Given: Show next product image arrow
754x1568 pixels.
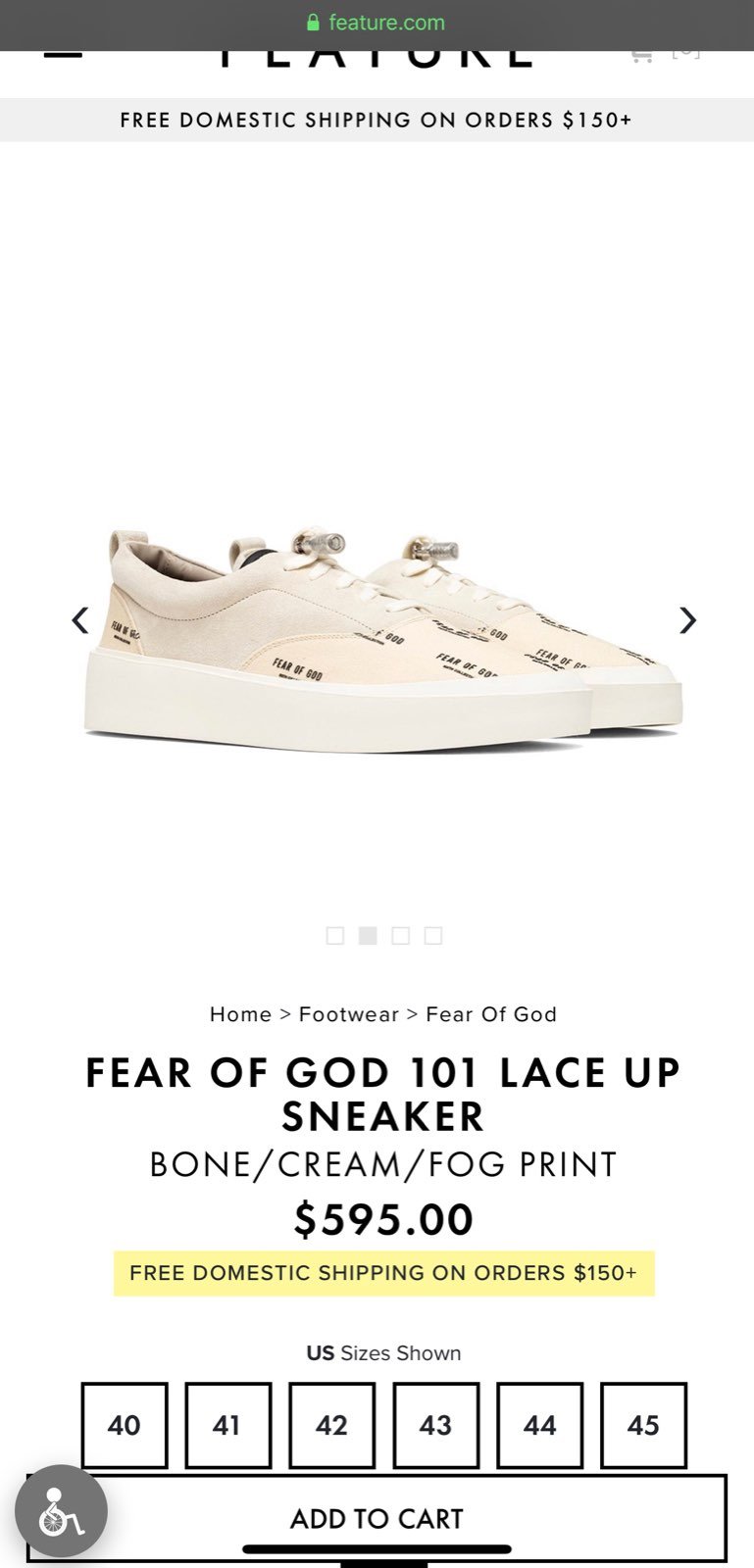Looking at the screenshot, I should (x=687, y=619).
